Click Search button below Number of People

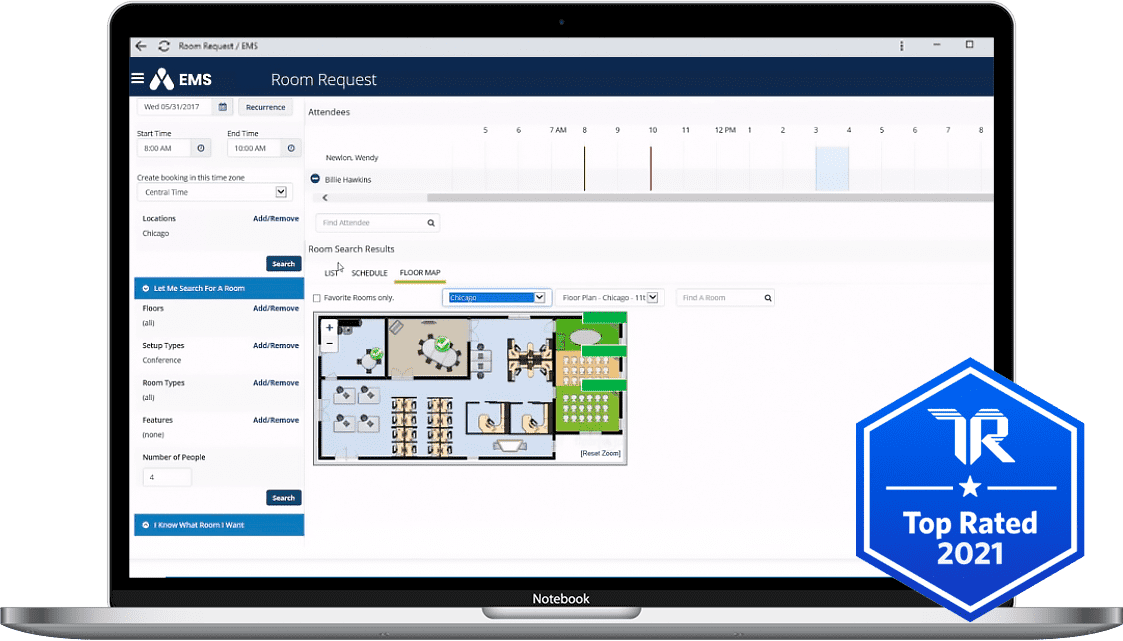(284, 498)
